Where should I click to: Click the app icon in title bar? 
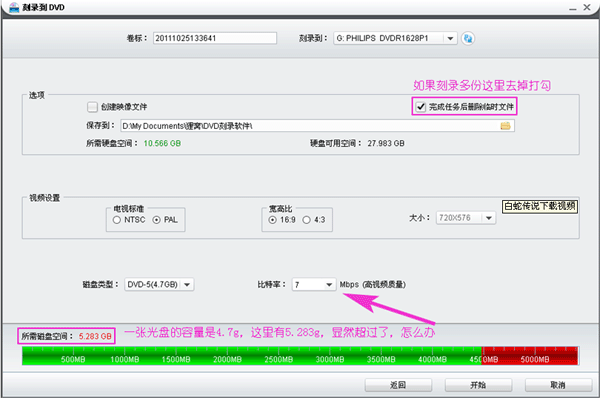14,7
